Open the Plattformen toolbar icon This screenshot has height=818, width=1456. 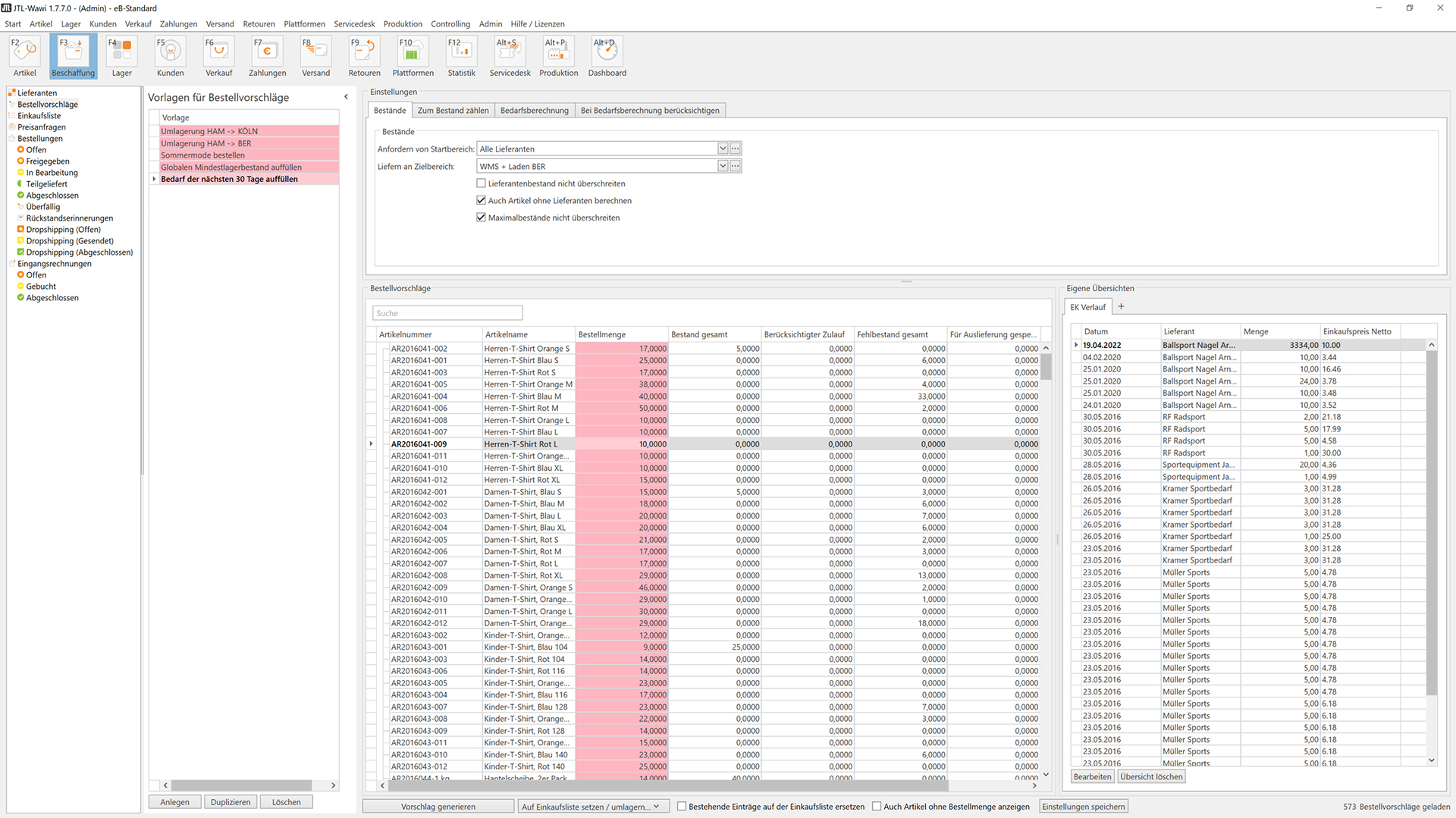point(413,57)
